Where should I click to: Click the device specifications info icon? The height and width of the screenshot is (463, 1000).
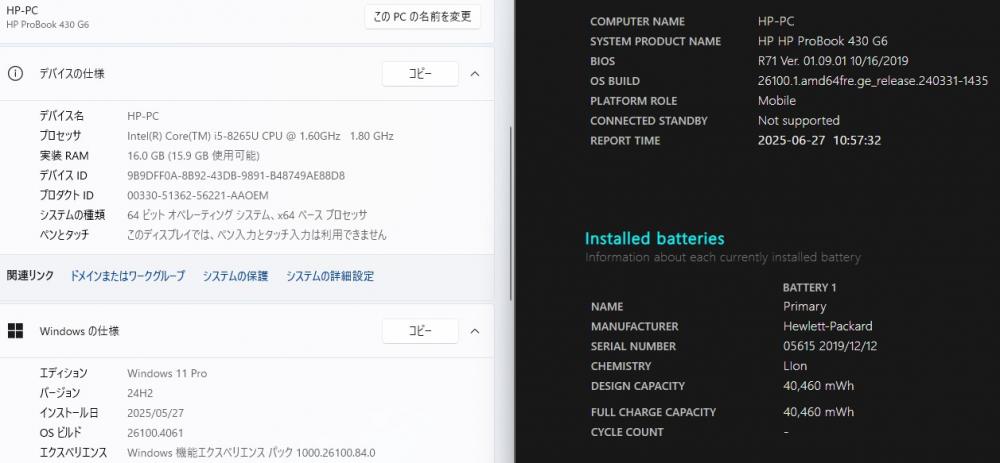coord(15,74)
